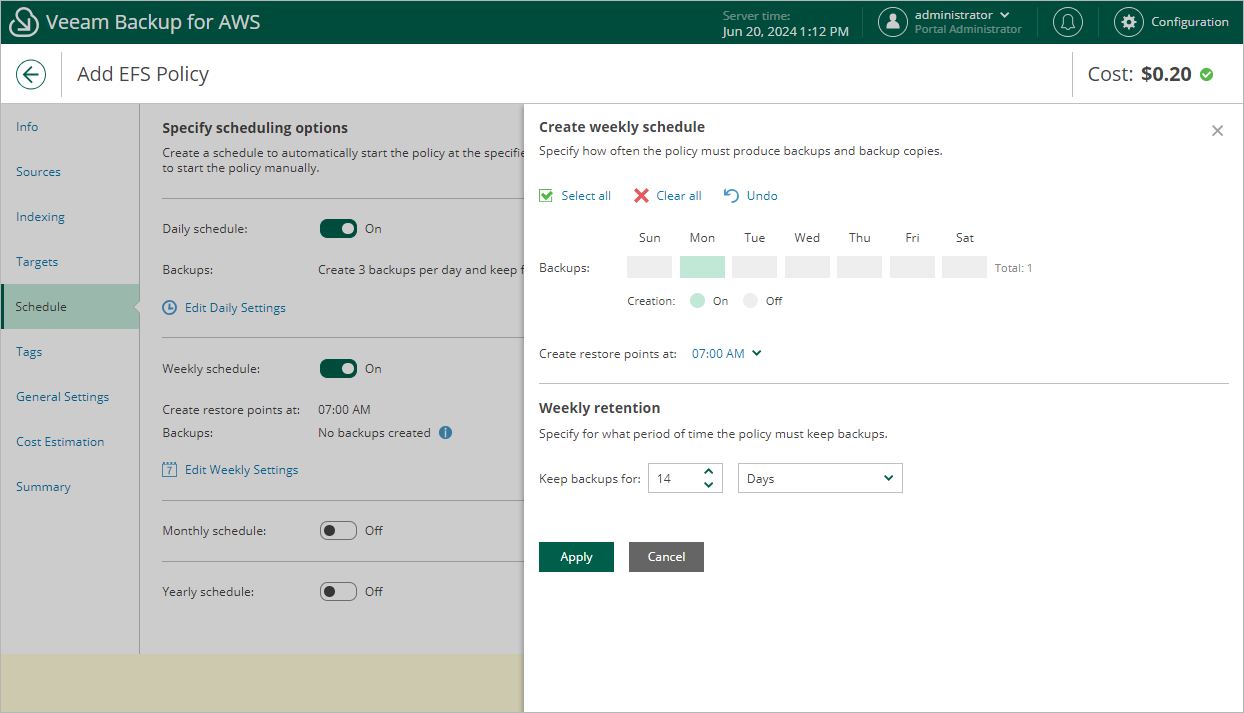
Task: Open the Edit Daily Settings link
Action: pos(235,308)
